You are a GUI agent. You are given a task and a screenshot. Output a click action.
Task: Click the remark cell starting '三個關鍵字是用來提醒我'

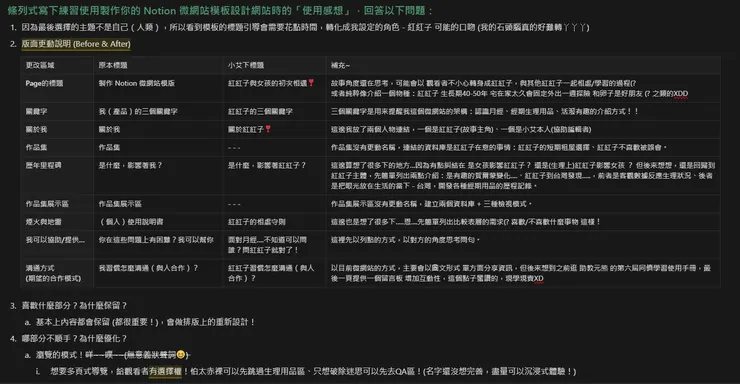tap(522, 111)
